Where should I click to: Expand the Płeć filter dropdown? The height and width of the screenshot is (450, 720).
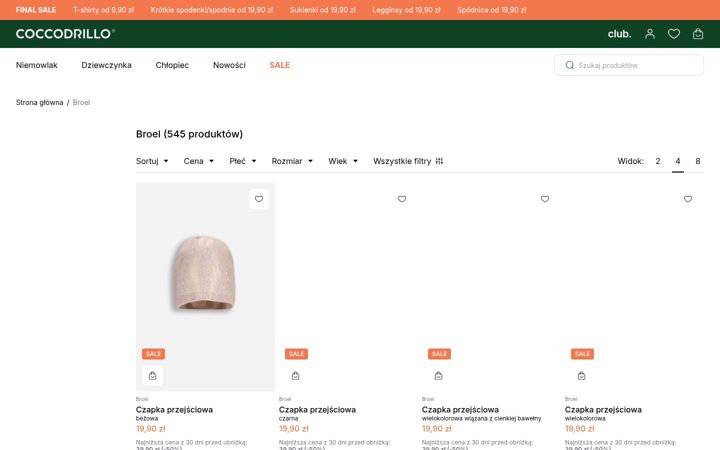coord(242,161)
